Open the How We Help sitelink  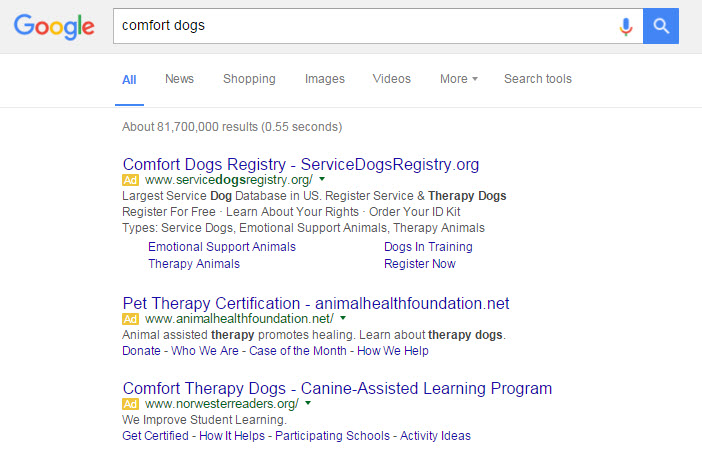pos(393,350)
